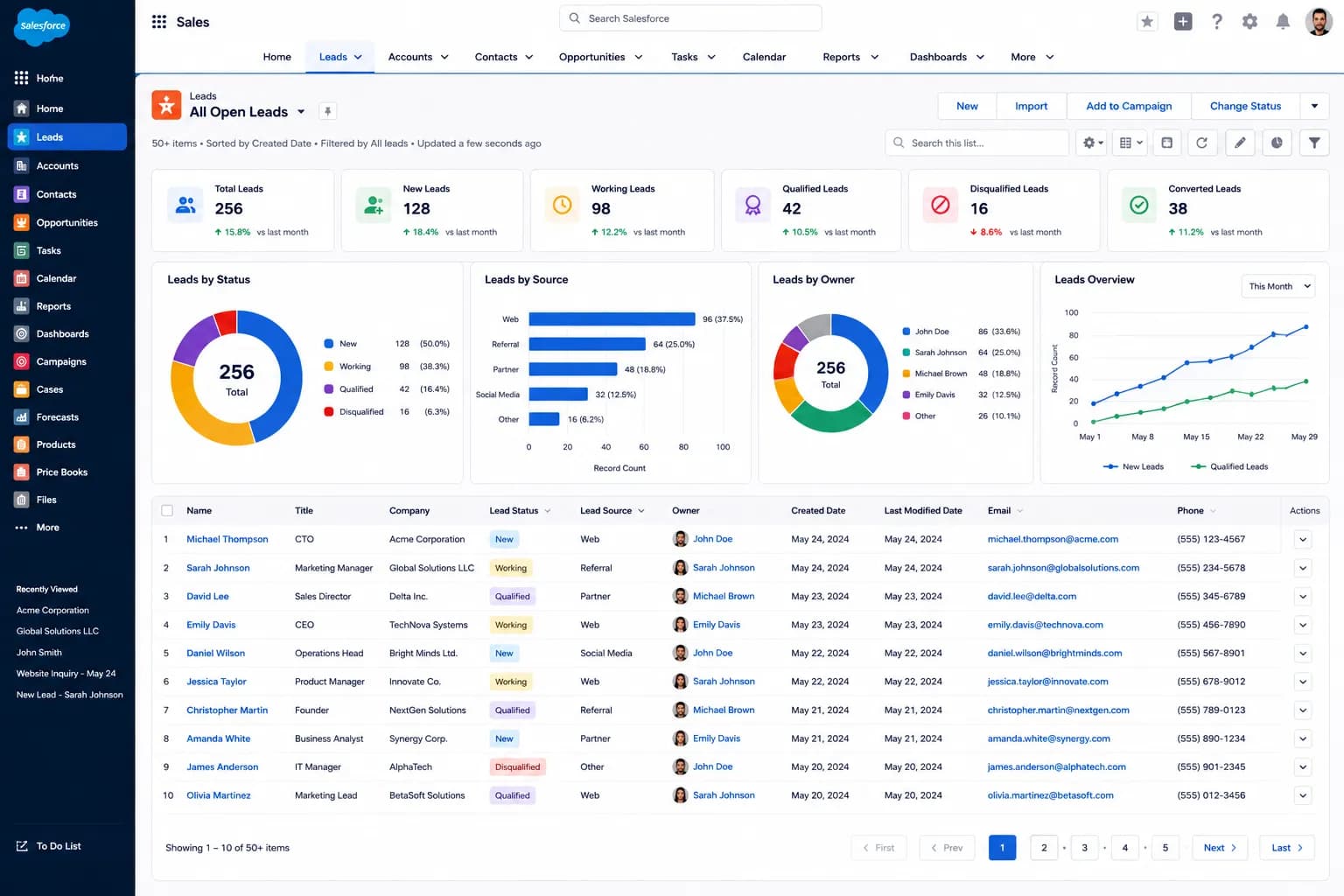Open row actions dropdown for Olivia Martinez
Screen dimensions: 1344x896
1303,796
